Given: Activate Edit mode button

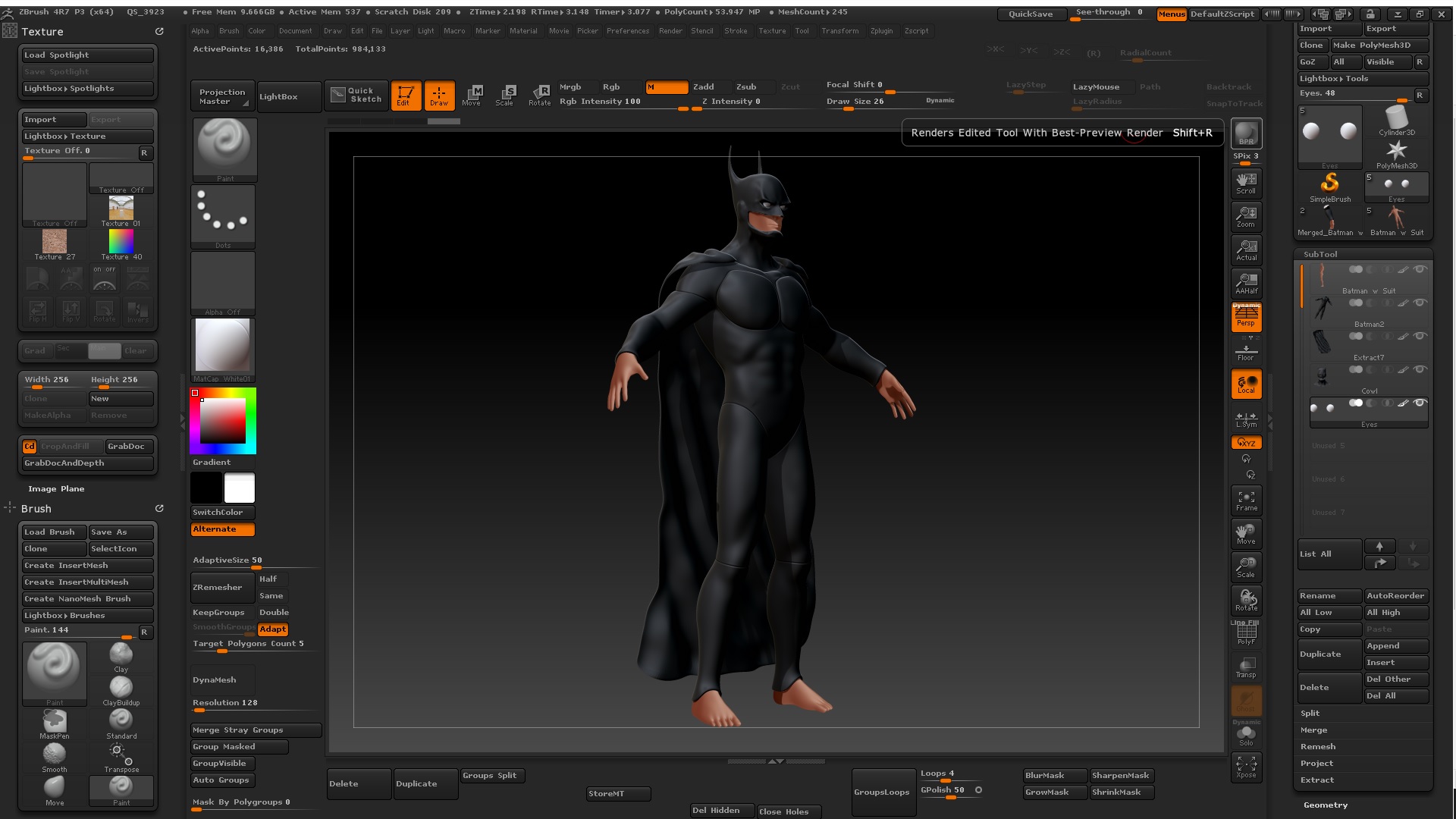Looking at the screenshot, I should (406, 96).
